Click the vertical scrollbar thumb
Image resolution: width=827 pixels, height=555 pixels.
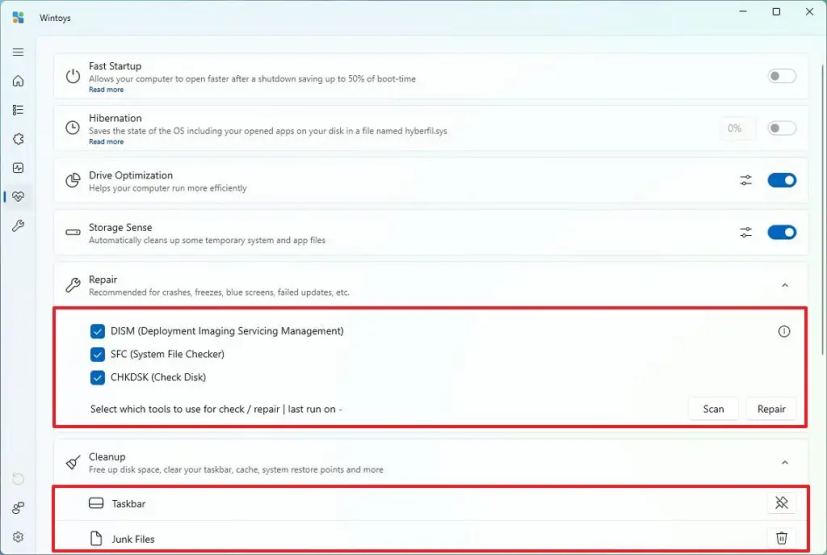(823, 208)
